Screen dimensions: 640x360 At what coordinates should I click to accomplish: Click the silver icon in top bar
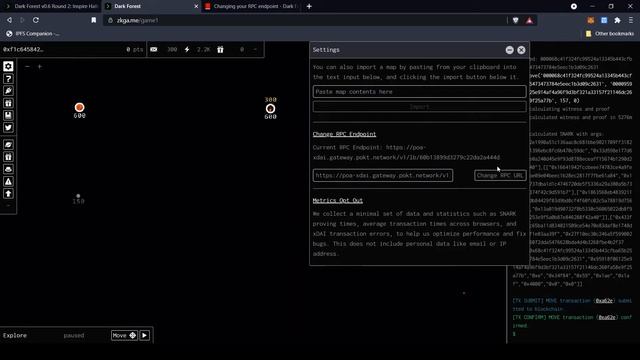[154, 49]
